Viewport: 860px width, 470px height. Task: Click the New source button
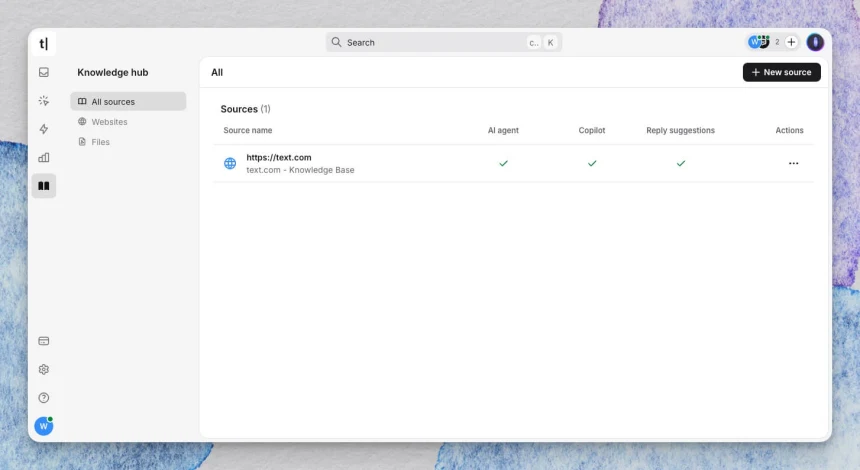pos(782,72)
